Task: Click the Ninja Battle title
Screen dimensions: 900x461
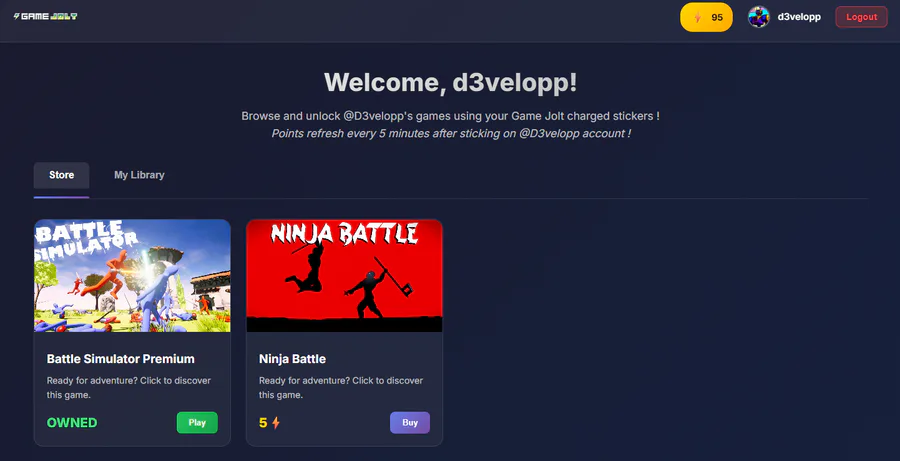Action: pos(292,359)
